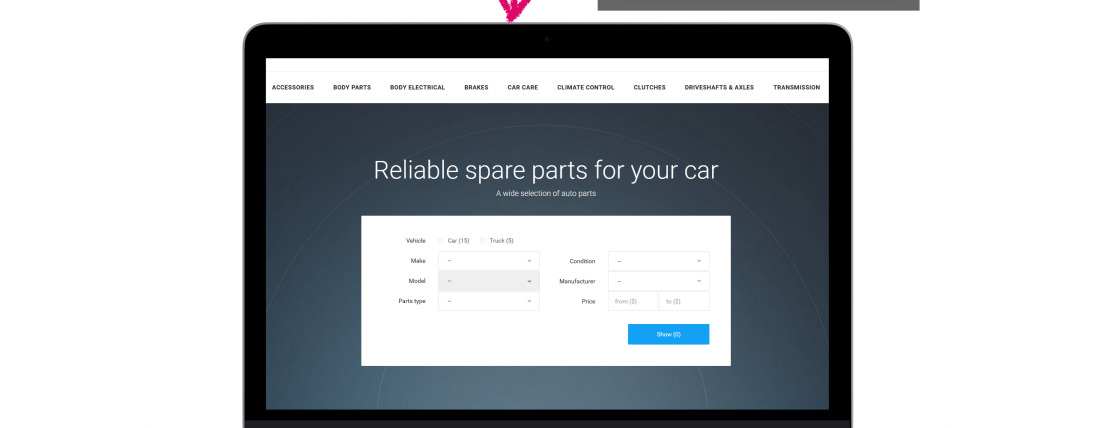
Task: Click the price 'from ($)' input field
Action: click(x=632, y=301)
